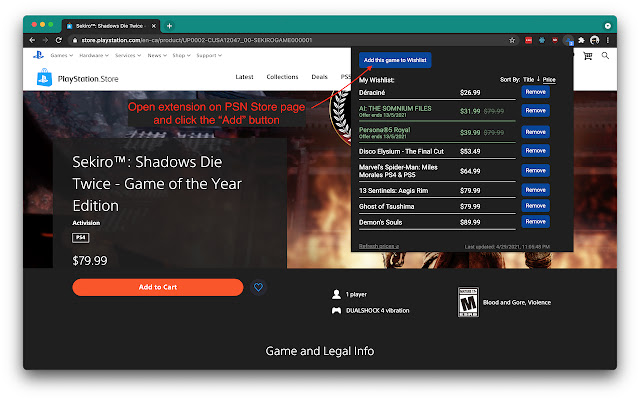The height and width of the screenshot is (400, 640).
Task: Open the Collections store tab
Action: point(282,77)
